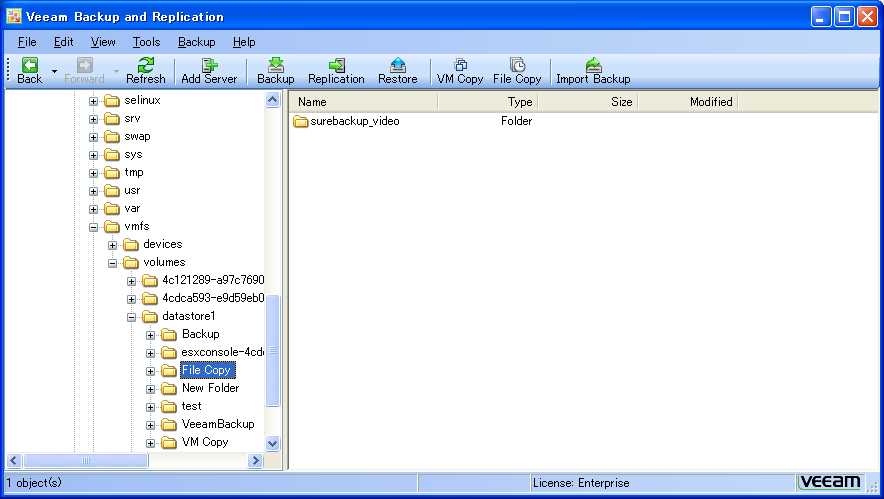884x499 pixels.
Task: Select the datastore1 folder icon
Action: click(150, 317)
